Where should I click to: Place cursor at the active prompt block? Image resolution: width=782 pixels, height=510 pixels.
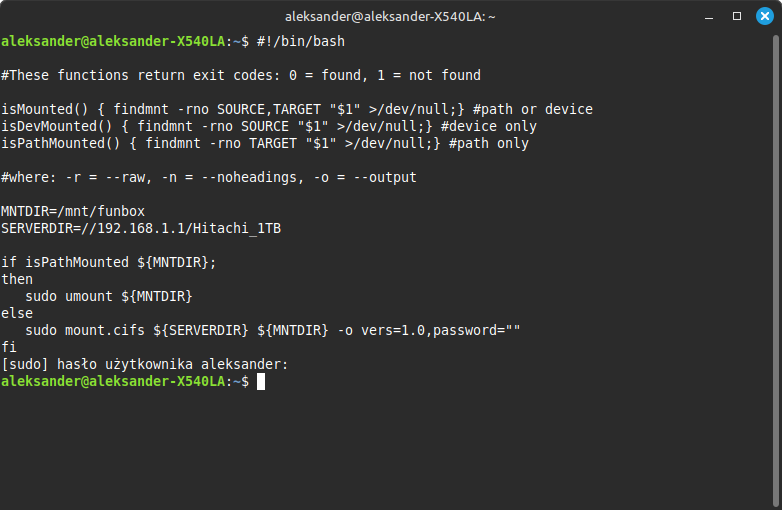[x=261, y=382]
